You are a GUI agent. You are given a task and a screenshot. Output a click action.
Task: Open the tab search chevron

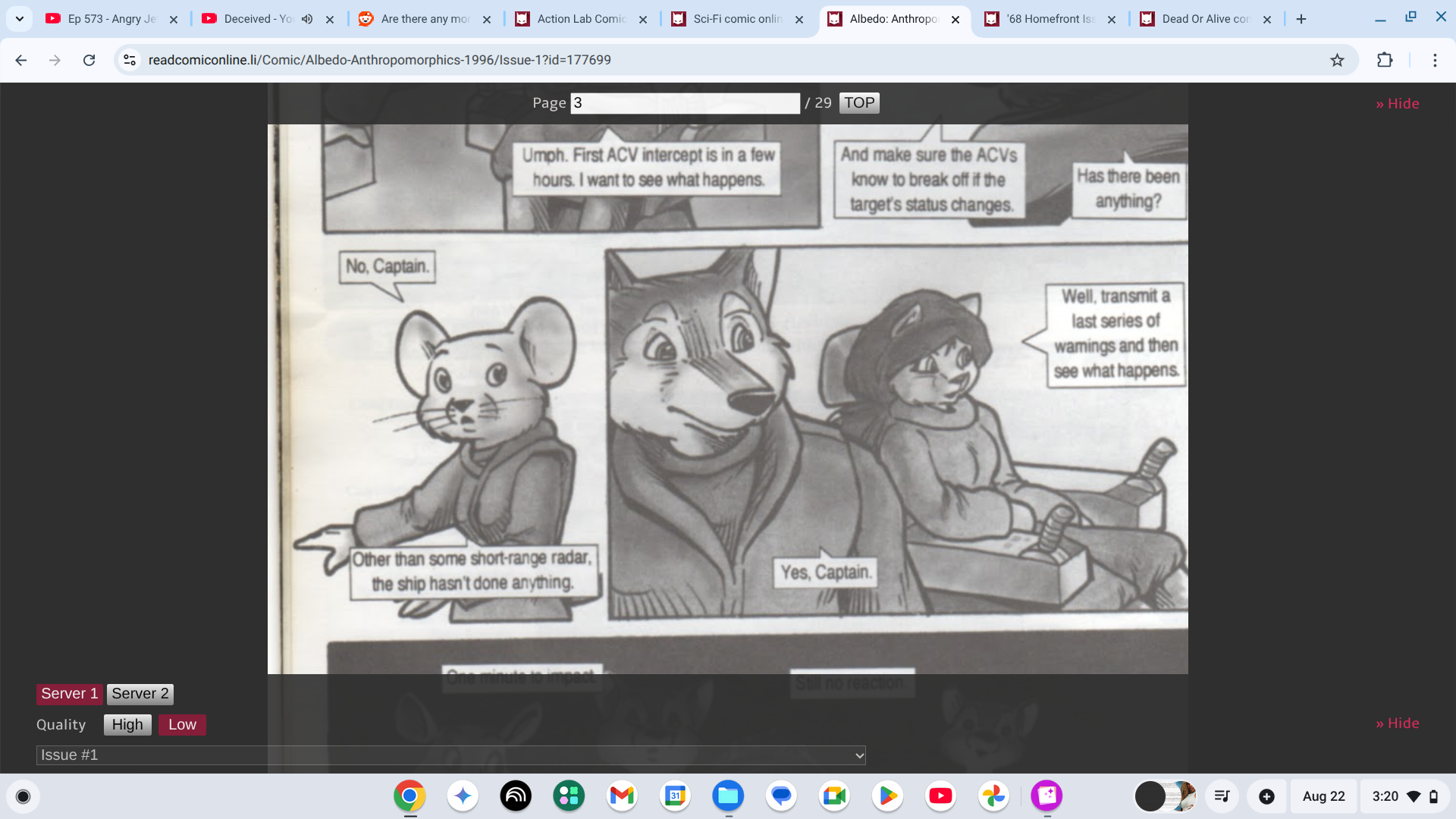click(x=20, y=19)
